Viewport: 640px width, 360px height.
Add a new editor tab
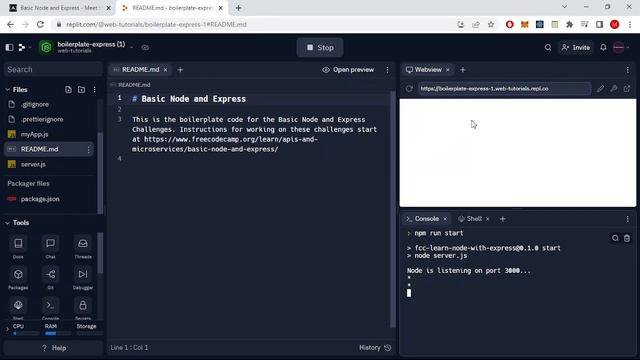coord(180,70)
